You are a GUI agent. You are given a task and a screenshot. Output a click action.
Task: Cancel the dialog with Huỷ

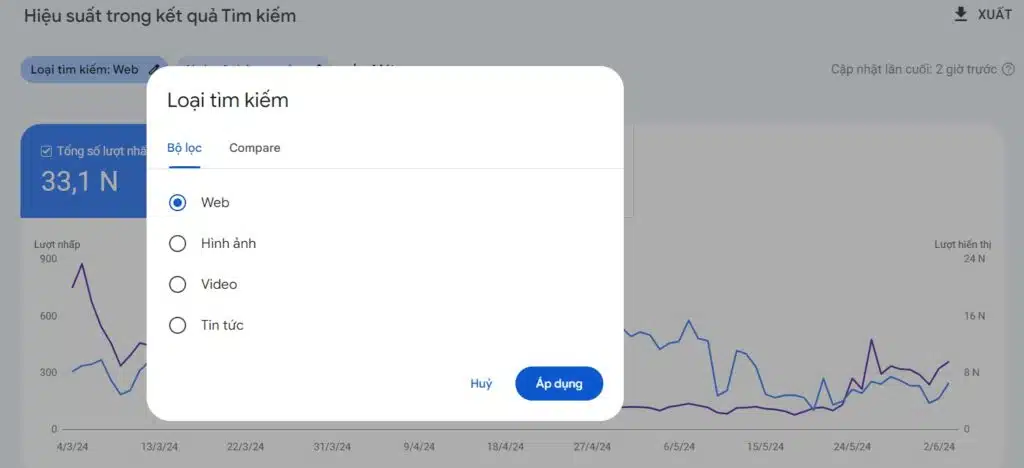pyautogui.click(x=481, y=384)
